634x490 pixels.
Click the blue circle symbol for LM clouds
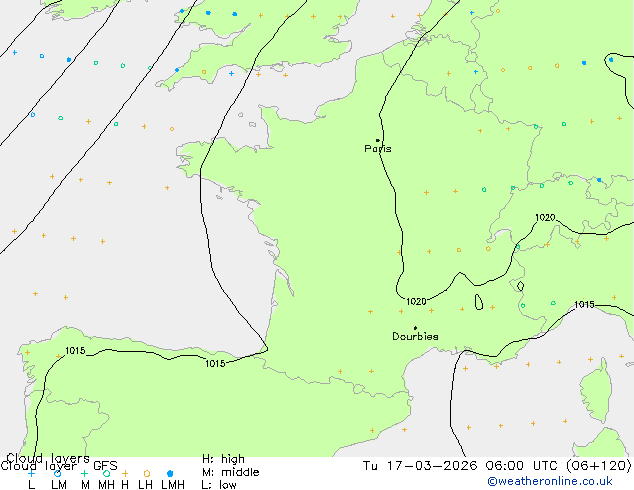pyautogui.click(x=58, y=473)
